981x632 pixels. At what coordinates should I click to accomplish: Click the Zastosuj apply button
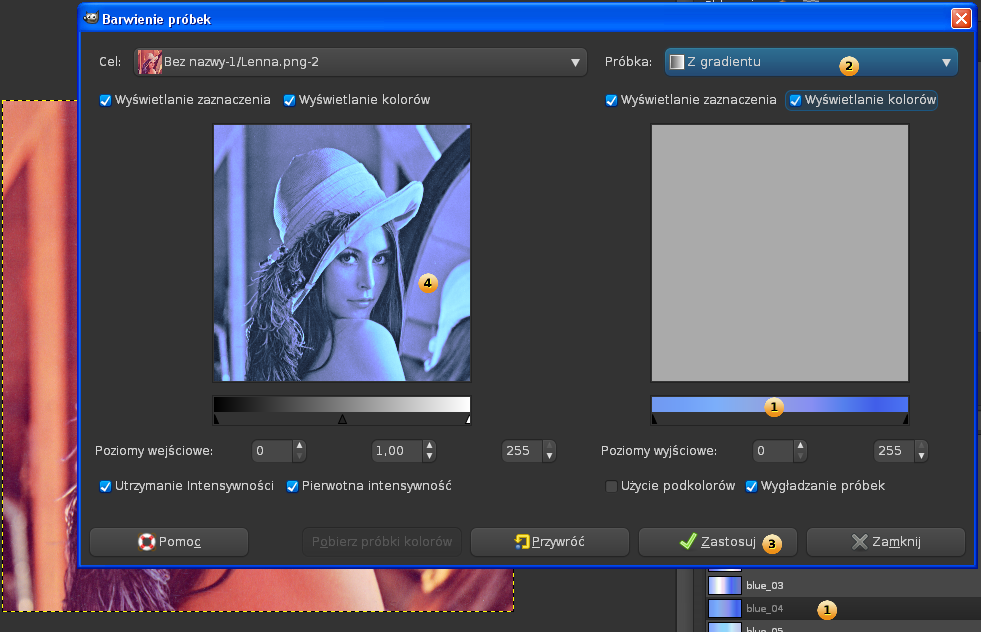[x=718, y=542]
